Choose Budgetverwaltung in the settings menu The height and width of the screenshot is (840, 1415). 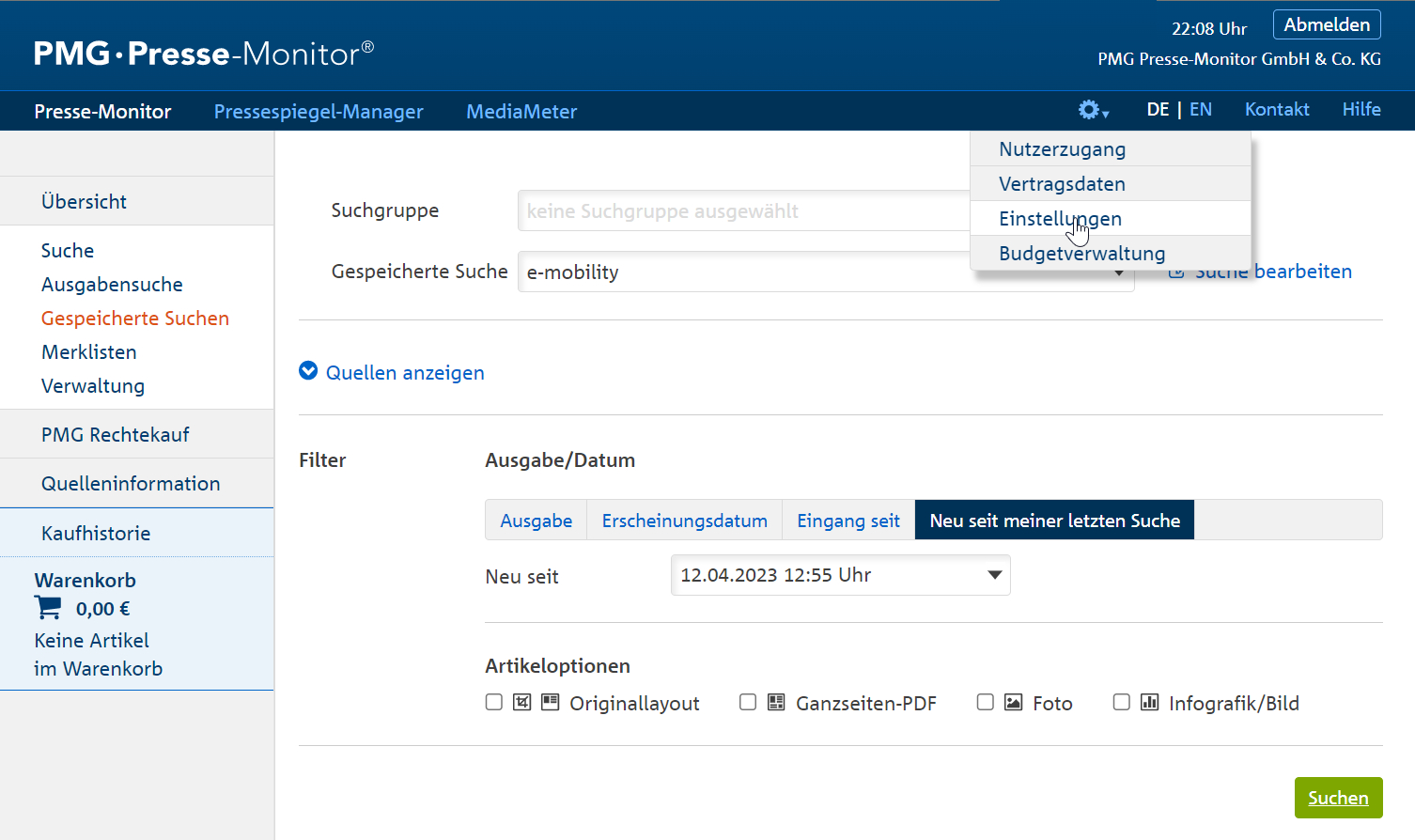pyautogui.click(x=1111, y=253)
